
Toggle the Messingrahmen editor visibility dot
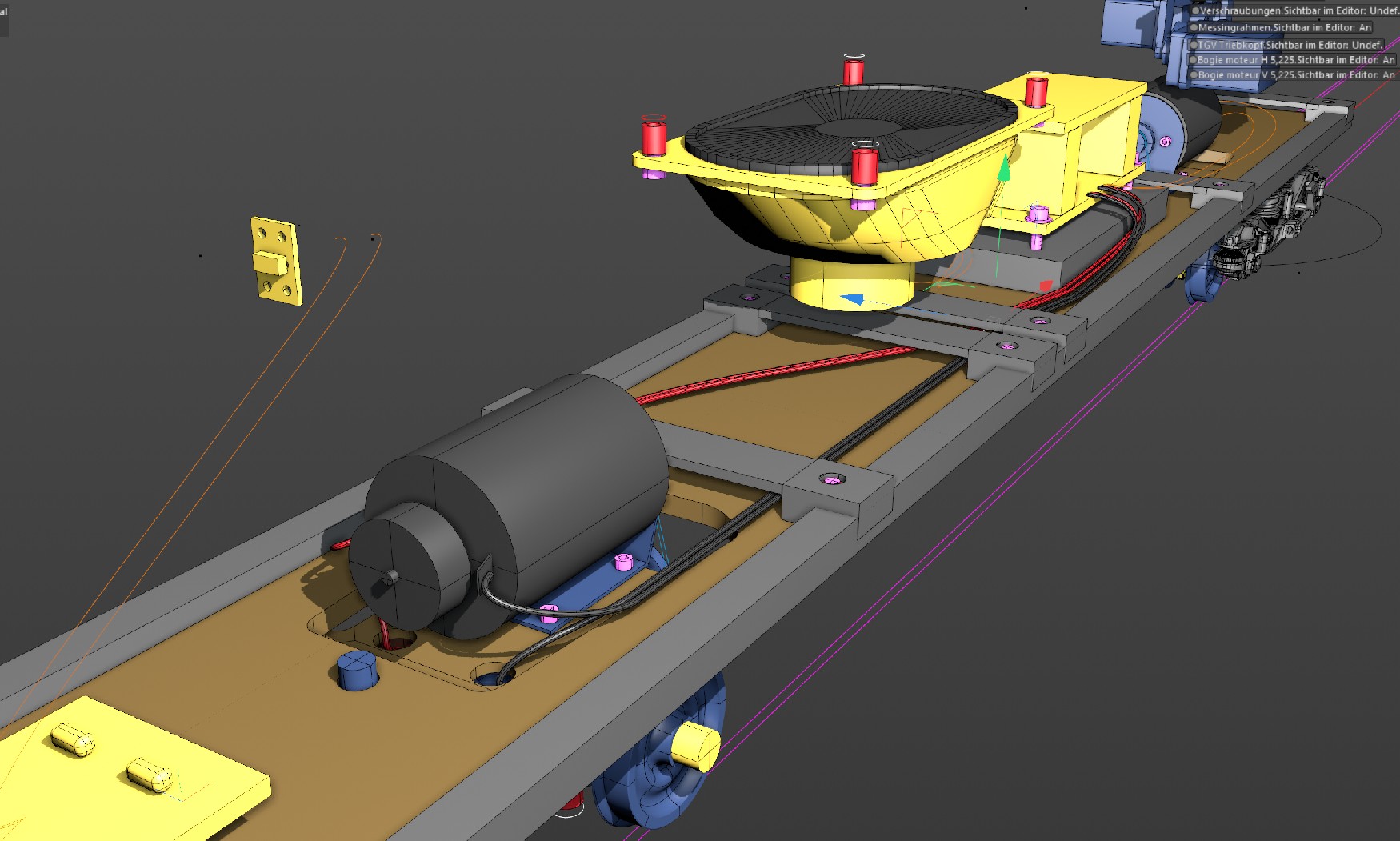[1194, 28]
